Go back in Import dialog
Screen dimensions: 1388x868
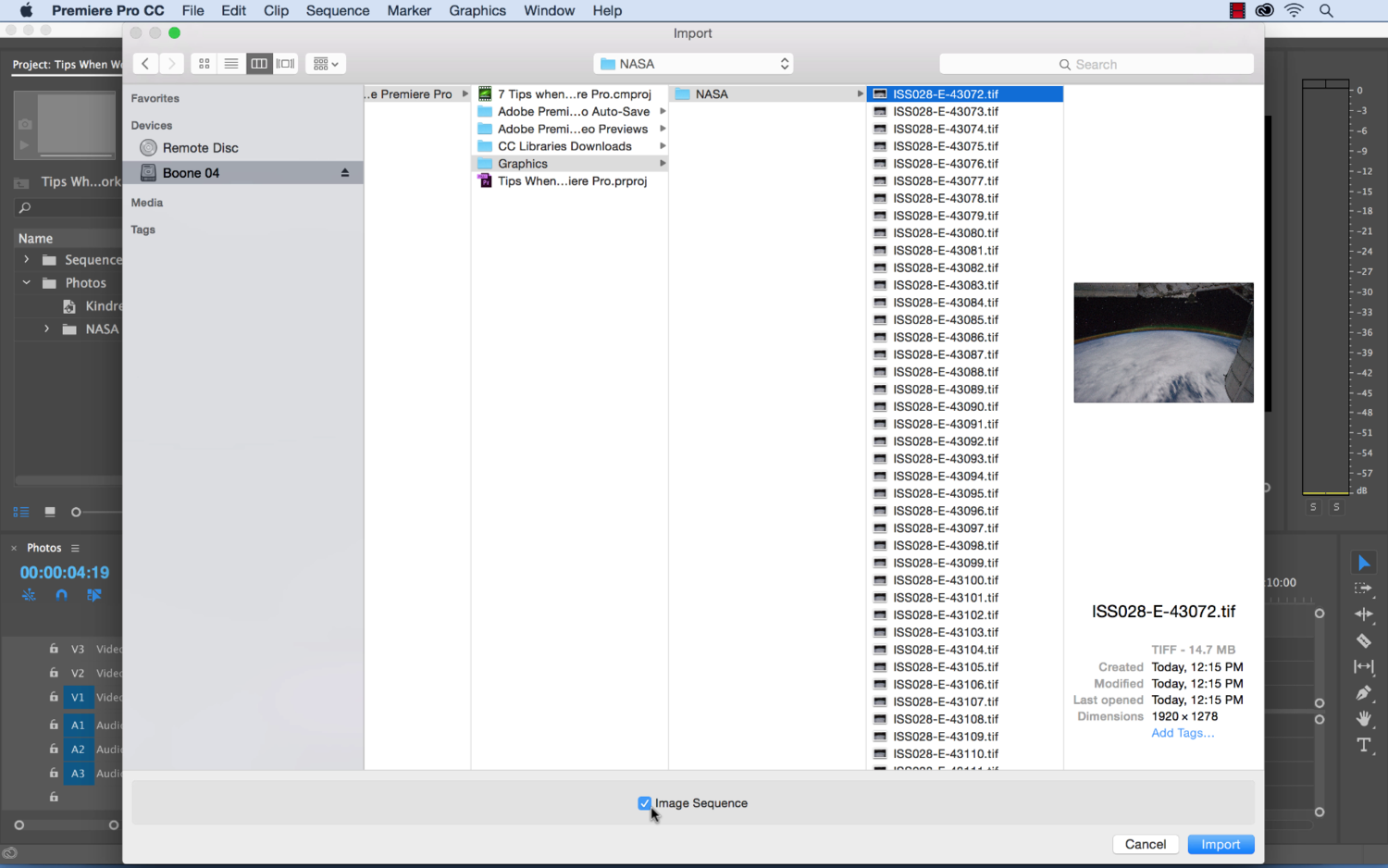[x=145, y=64]
